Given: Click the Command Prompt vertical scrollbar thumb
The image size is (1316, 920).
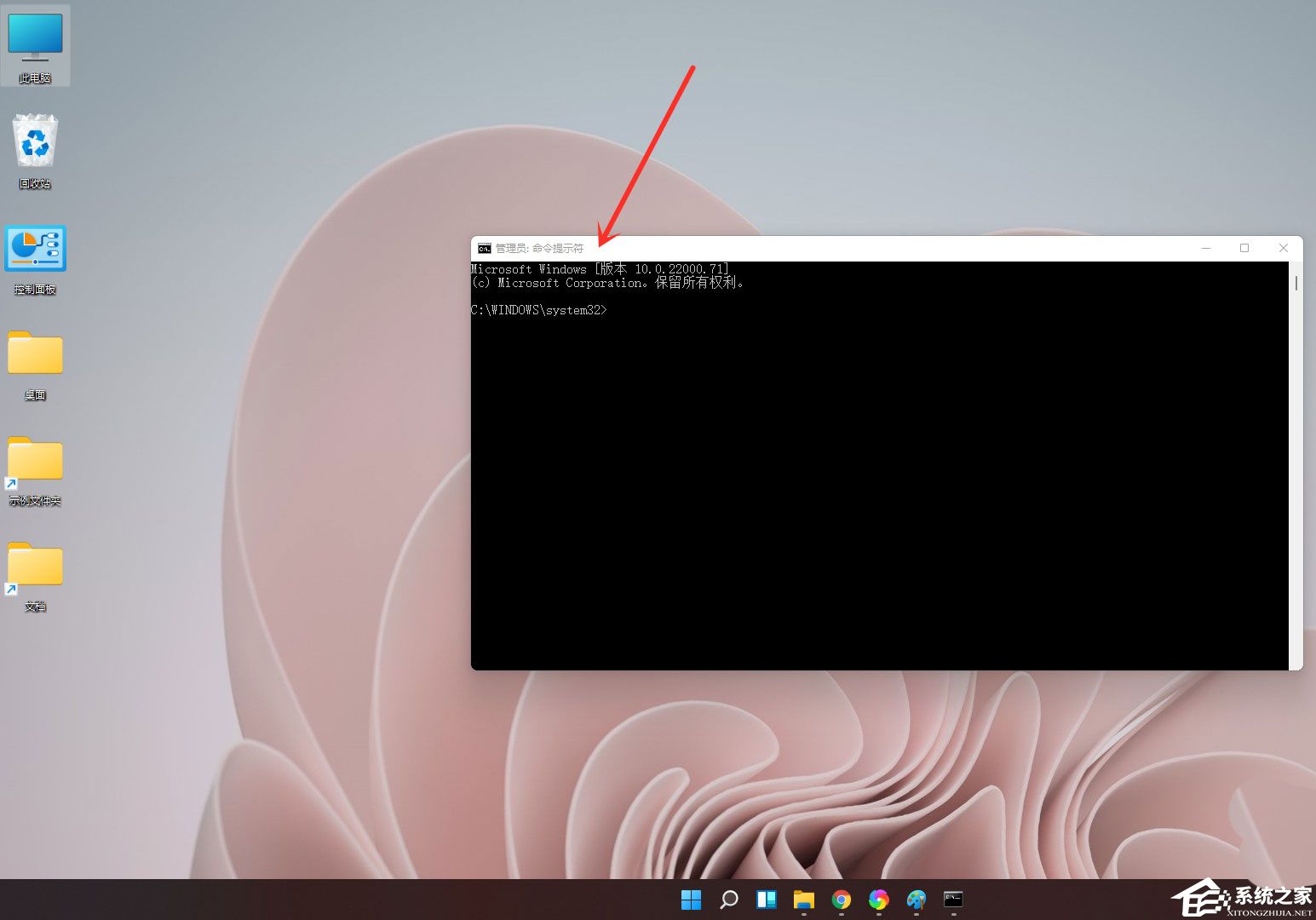Looking at the screenshot, I should coord(1296,283).
